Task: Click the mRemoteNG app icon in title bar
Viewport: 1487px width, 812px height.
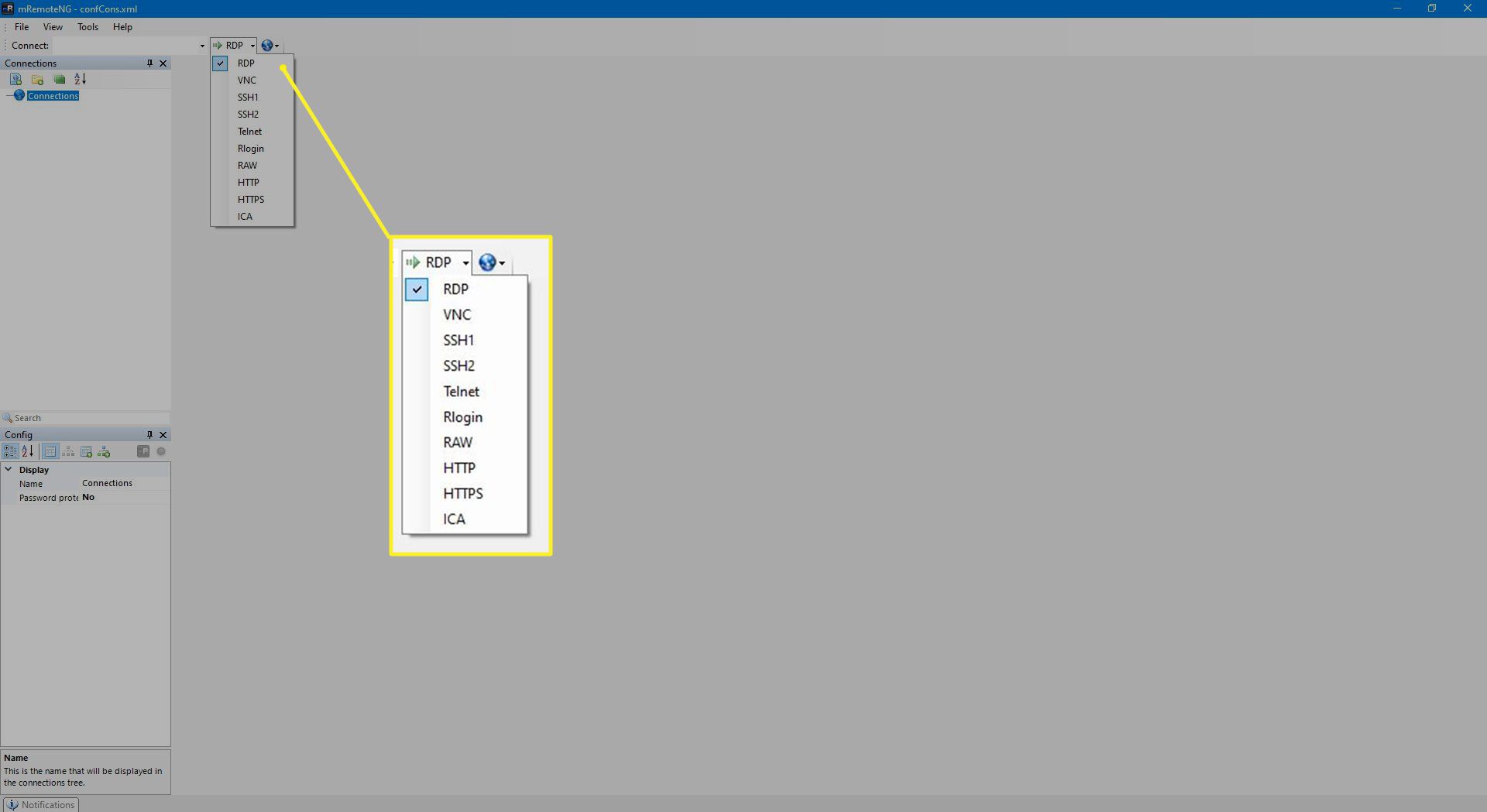Action: point(8,9)
